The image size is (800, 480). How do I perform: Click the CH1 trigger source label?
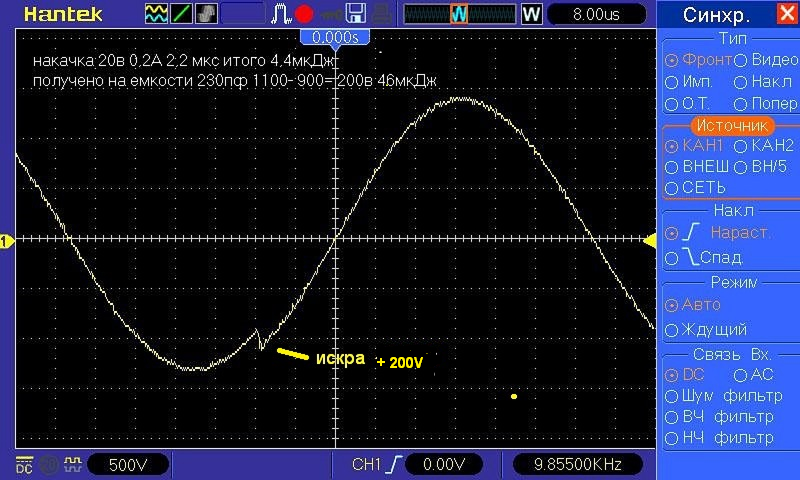coord(366,465)
